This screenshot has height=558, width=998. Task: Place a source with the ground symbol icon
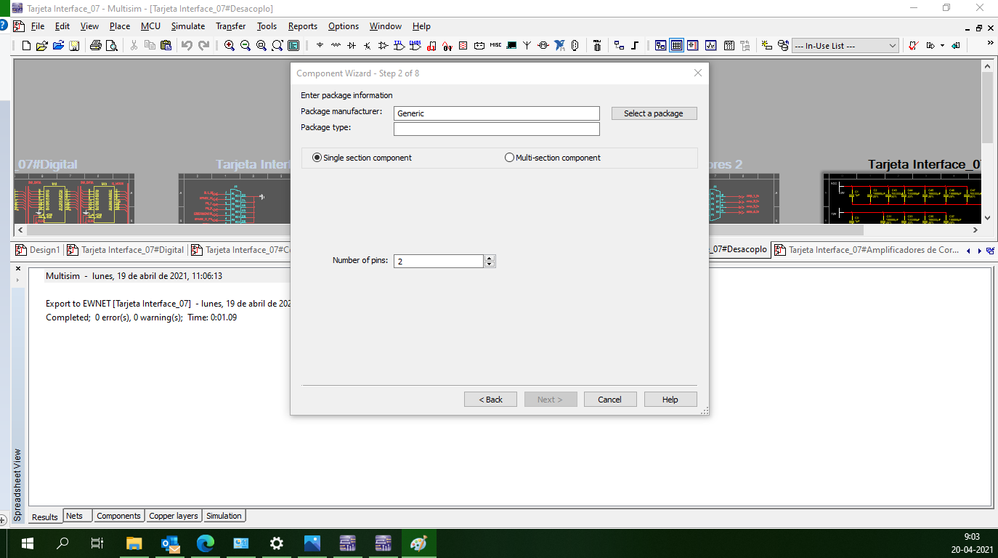click(320, 45)
